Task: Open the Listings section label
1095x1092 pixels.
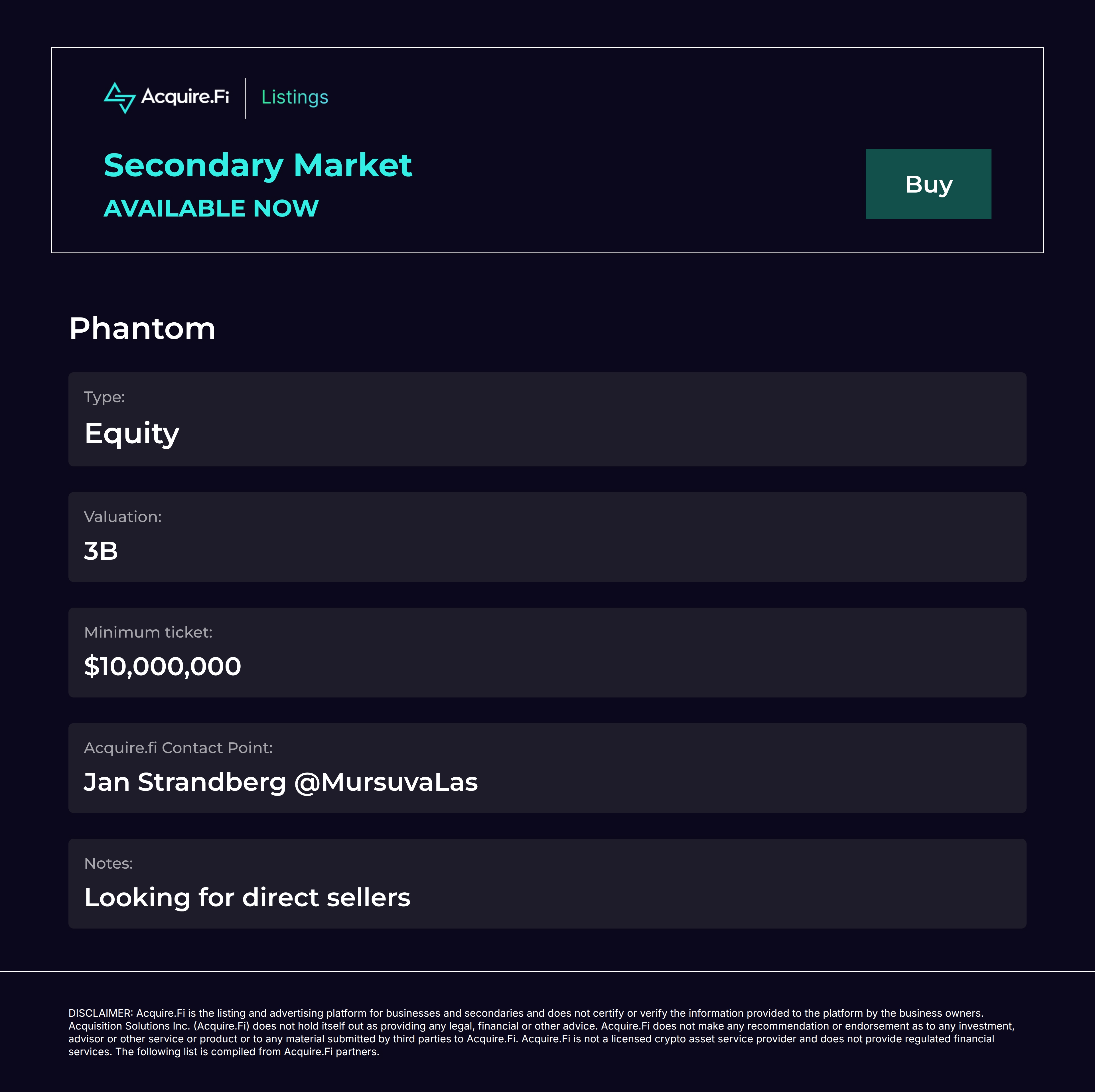Action: point(295,98)
